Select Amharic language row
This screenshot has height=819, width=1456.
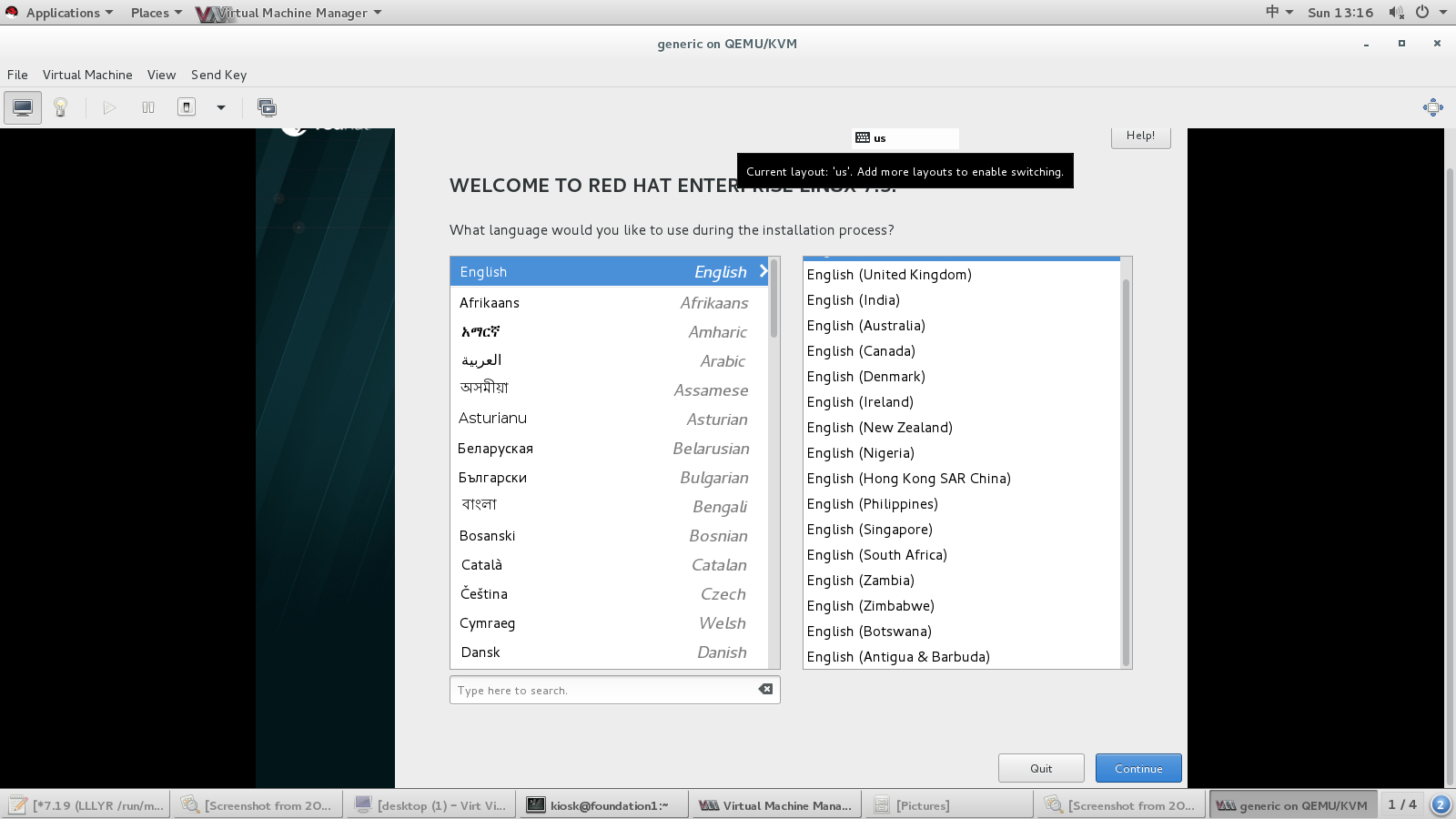(x=609, y=331)
